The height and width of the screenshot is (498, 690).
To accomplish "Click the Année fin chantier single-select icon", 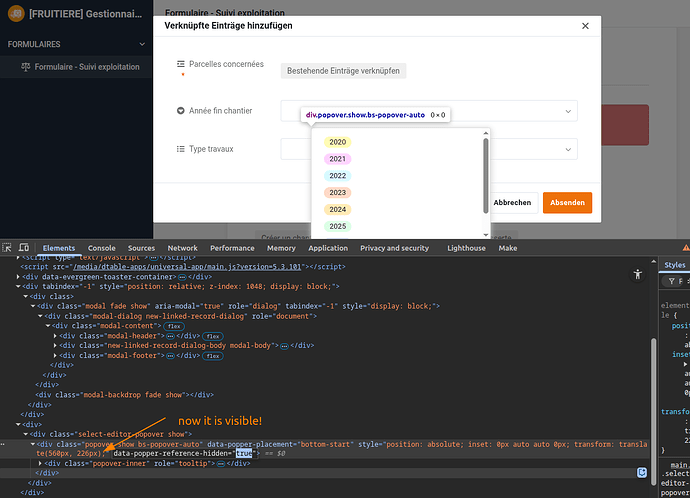I will tap(181, 111).
